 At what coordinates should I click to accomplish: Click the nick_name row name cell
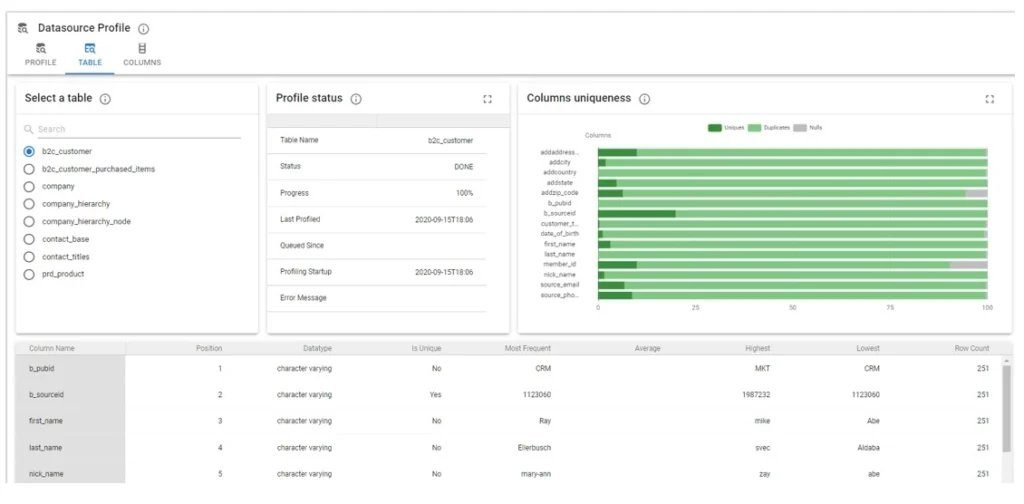pos(71,473)
